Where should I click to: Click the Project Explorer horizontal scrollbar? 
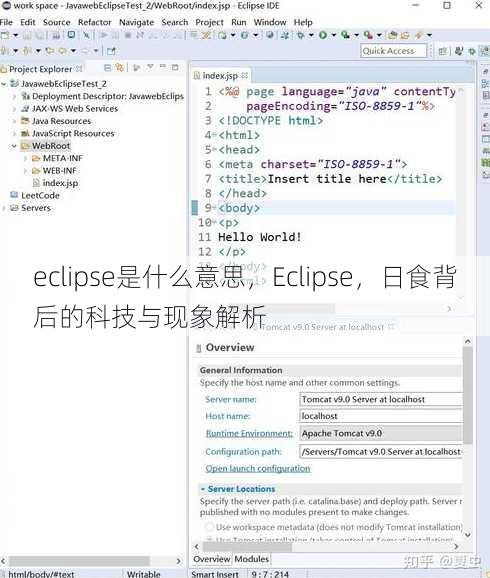pyautogui.click(x=79, y=561)
